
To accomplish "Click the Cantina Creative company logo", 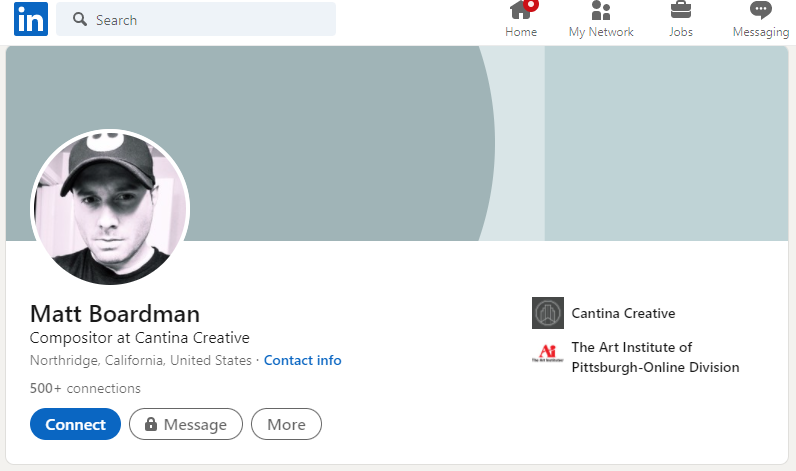I will (x=548, y=313).
